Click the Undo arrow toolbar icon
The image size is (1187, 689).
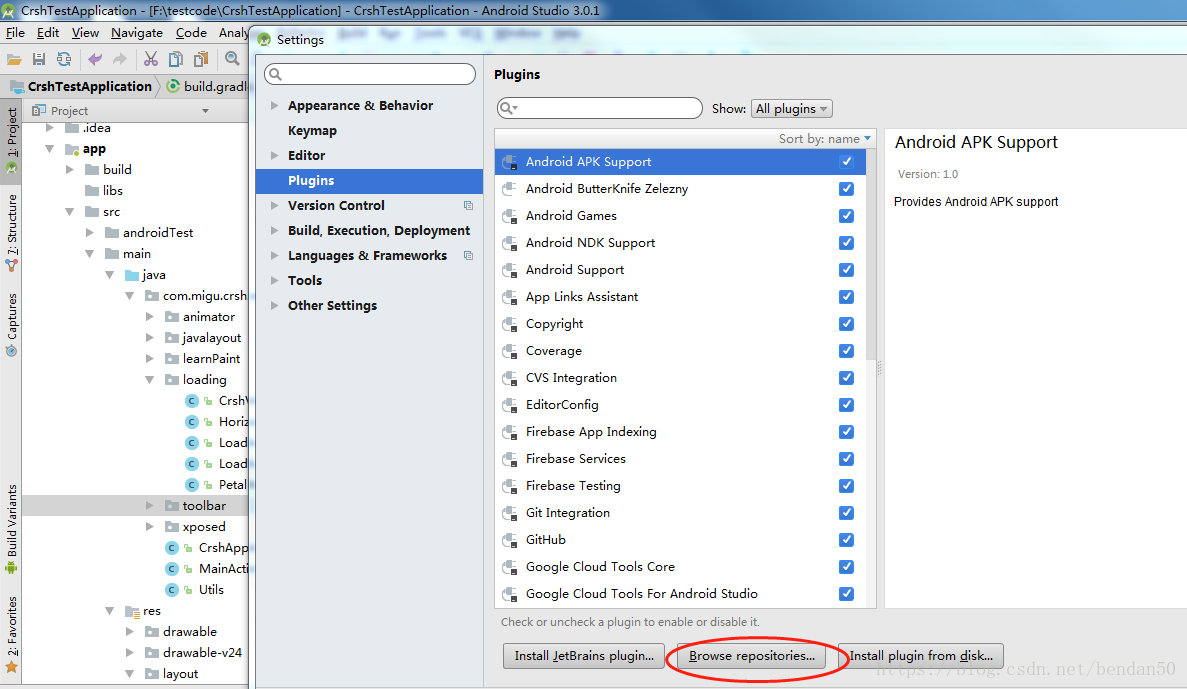coord(95,59)
